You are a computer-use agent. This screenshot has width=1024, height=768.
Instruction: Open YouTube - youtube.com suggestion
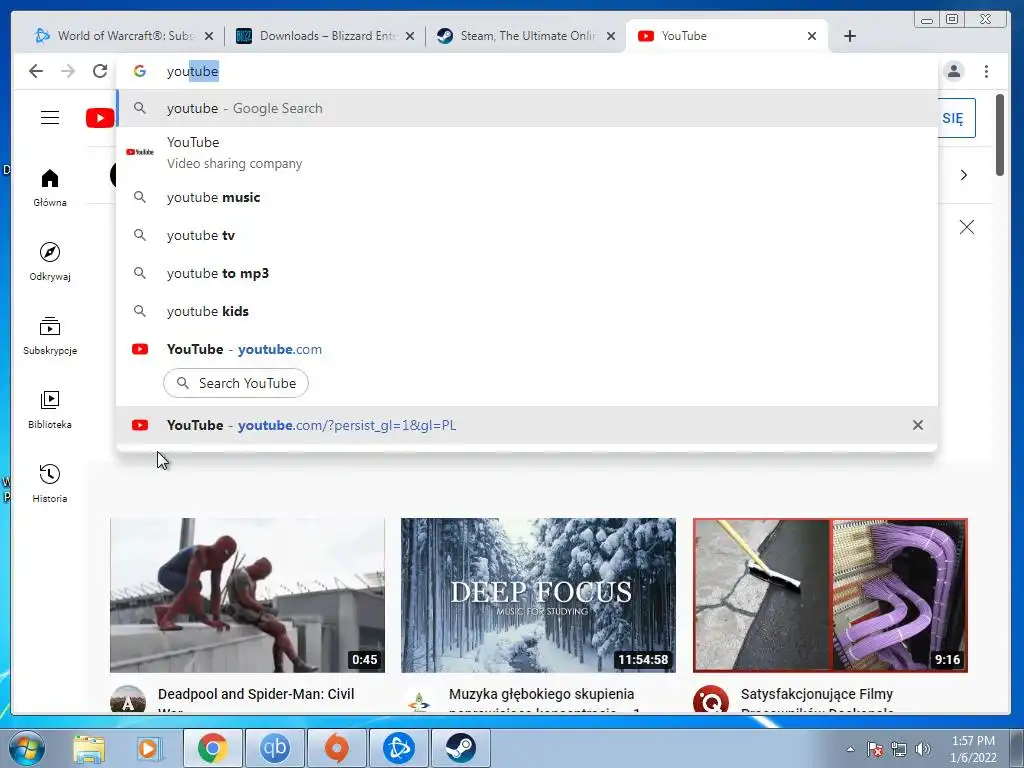click(x=526, y=349)
